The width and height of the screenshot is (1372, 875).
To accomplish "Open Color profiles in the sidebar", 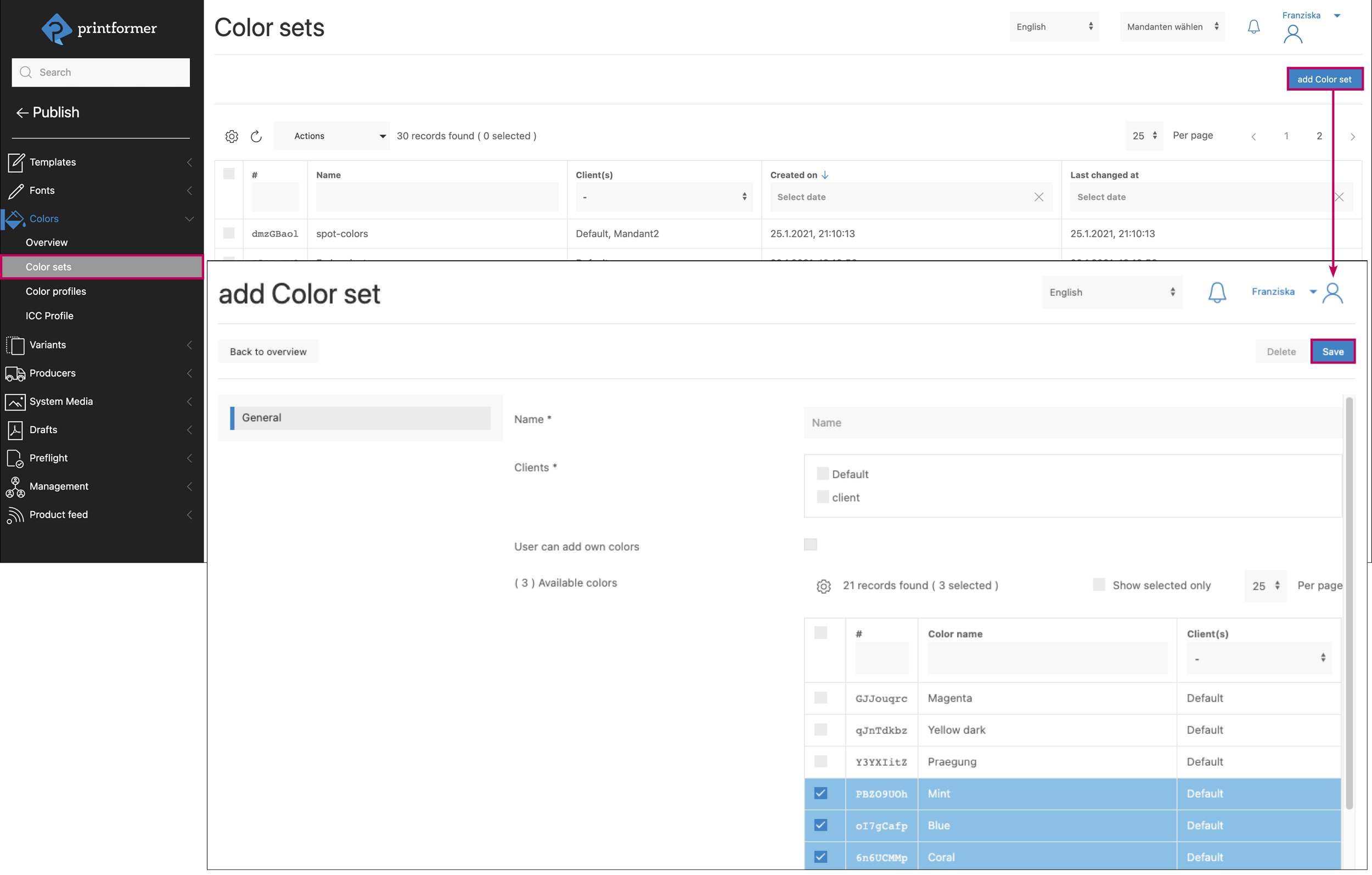I will pyautogui.click(x=56, y=291).
